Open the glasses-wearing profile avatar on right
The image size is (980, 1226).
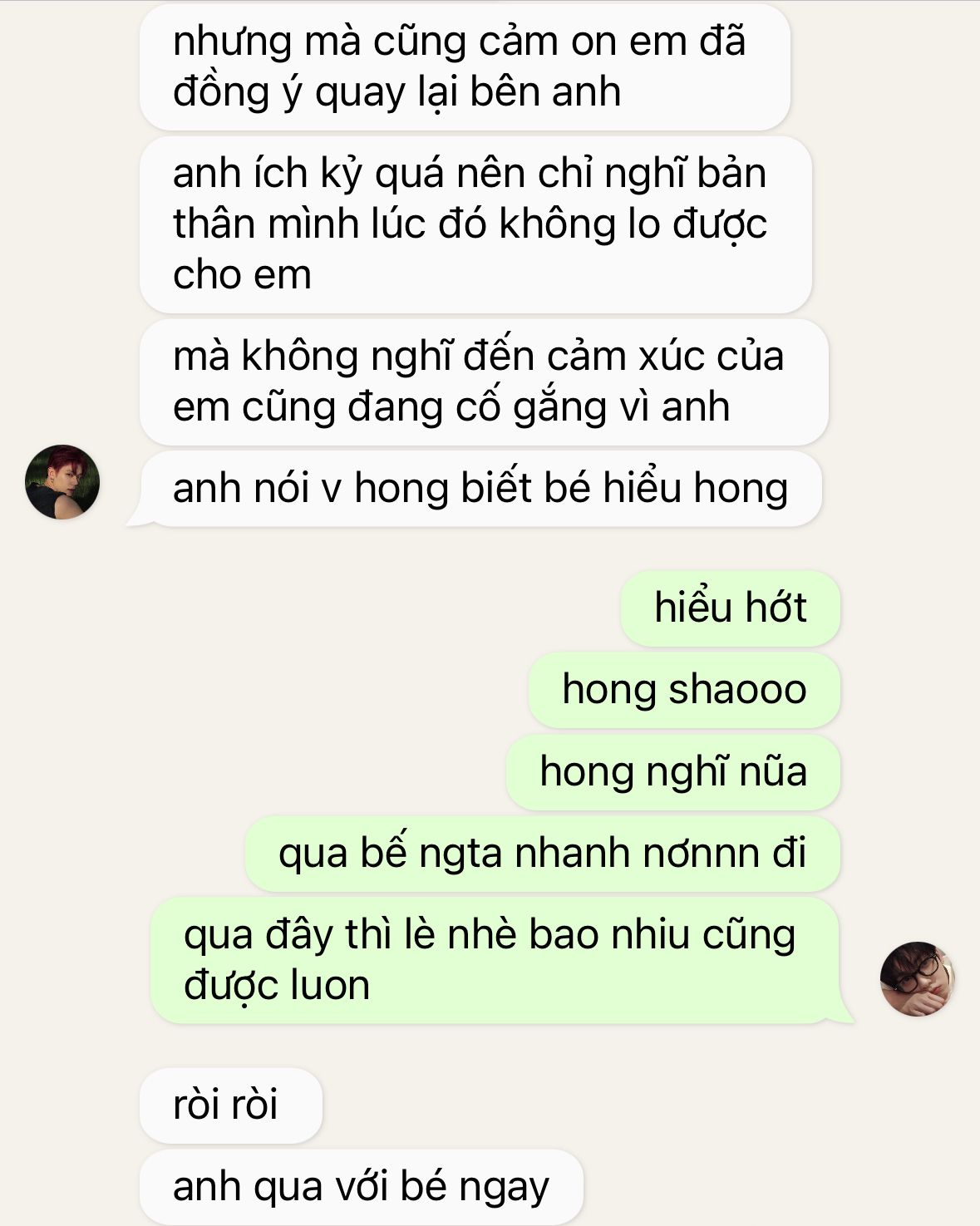pos(918,978)
